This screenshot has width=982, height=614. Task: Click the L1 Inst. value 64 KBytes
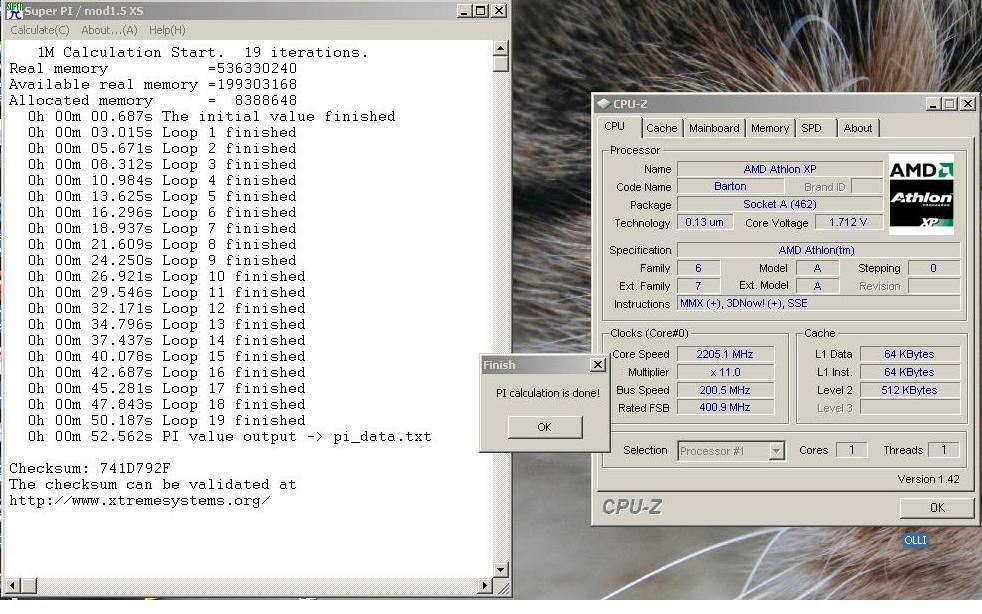pos(909,372)
